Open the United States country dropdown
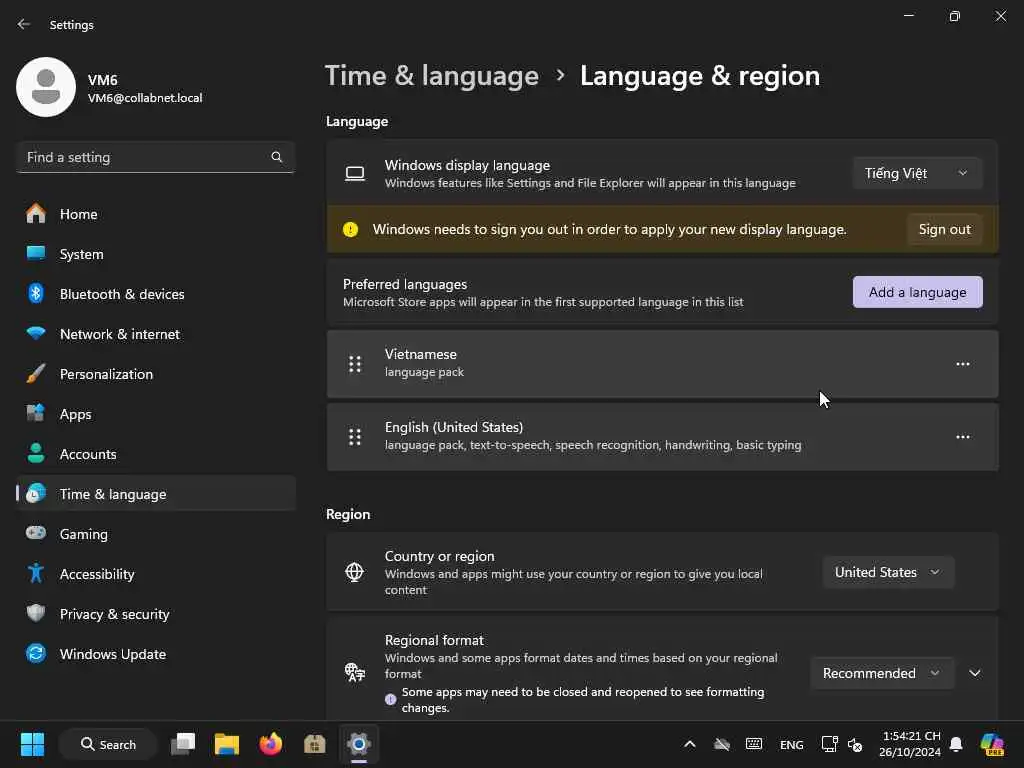This screenshot has height=768, width=1024. (888, 572)
